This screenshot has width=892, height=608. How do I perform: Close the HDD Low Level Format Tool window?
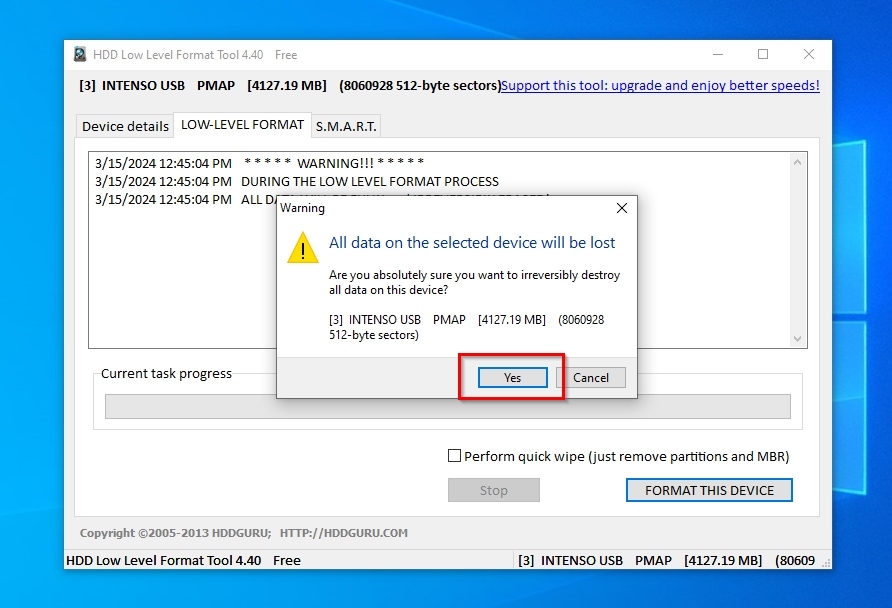coord(808,55)
